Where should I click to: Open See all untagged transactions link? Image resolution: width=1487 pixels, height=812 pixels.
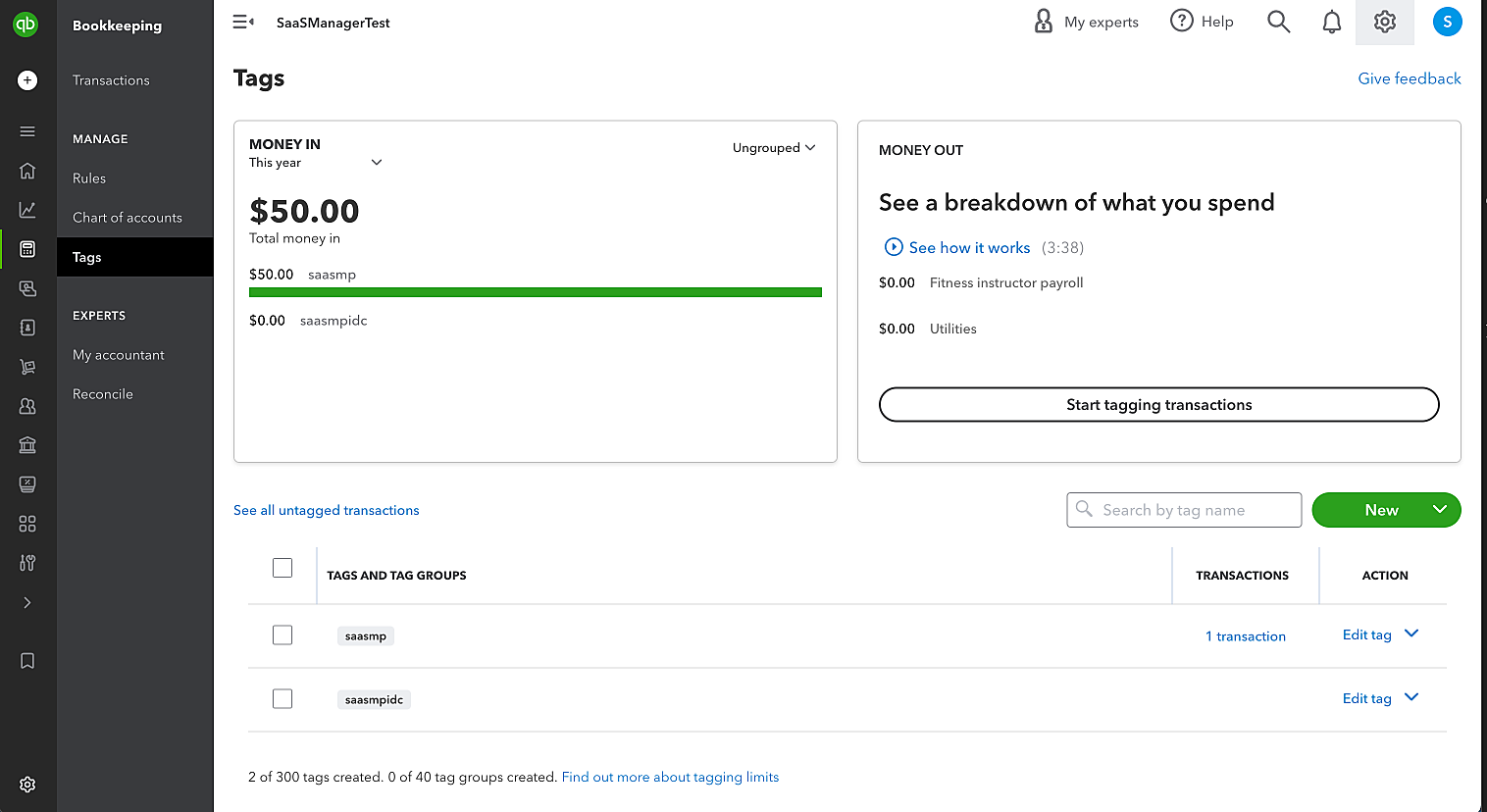tap(326, 510)
